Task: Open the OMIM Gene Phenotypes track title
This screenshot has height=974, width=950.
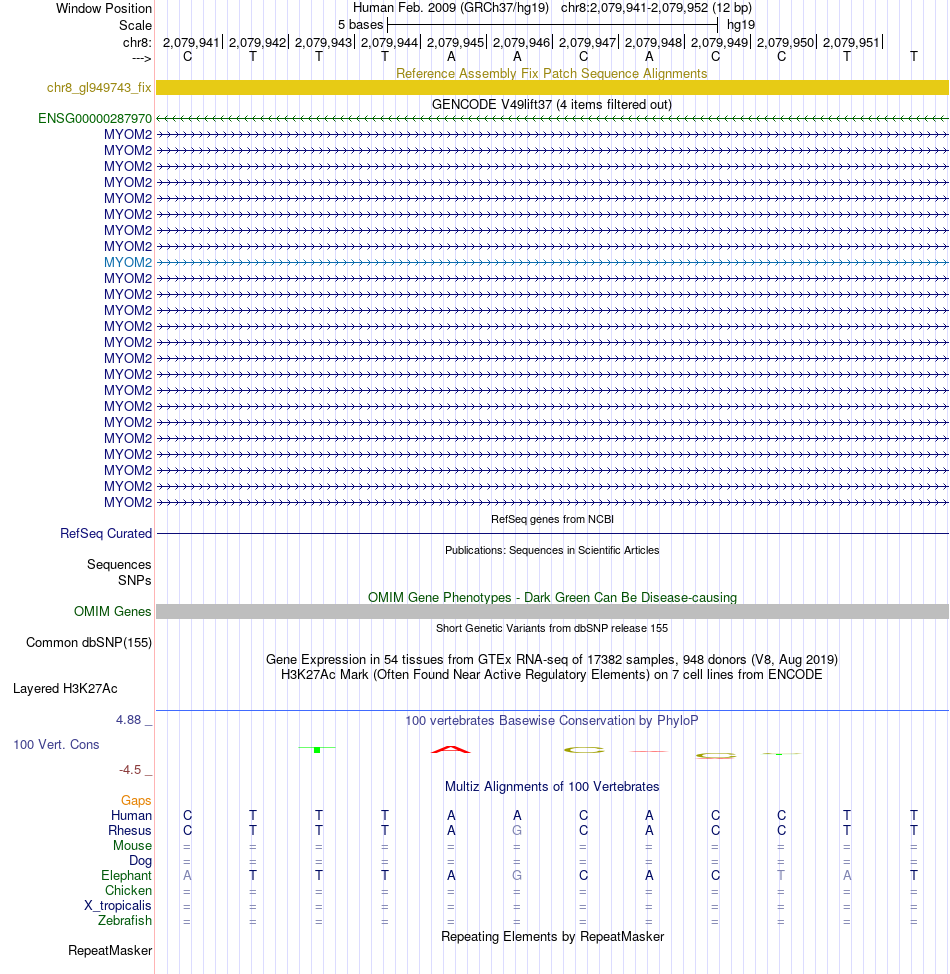Action: [552, 598]
